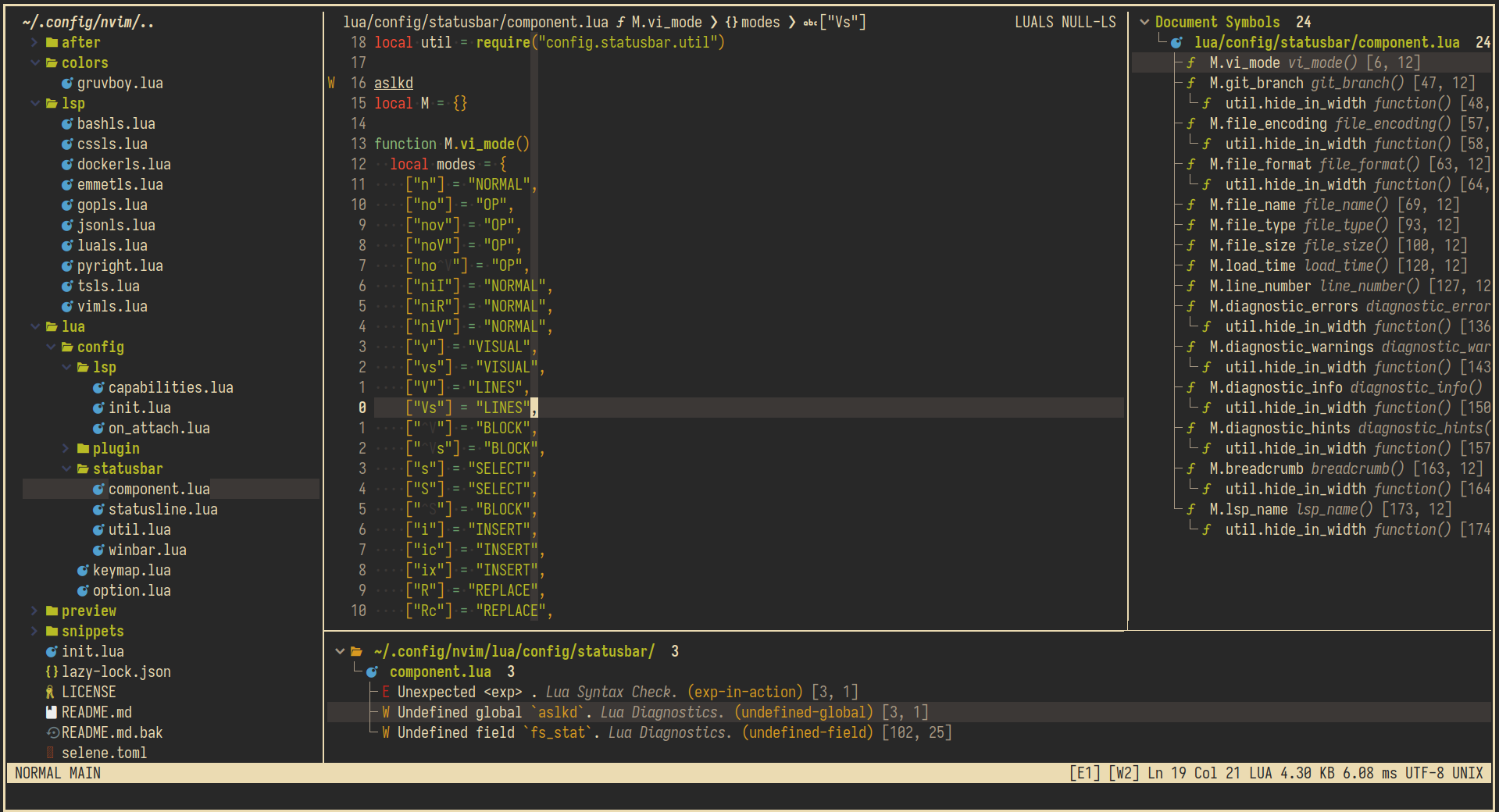
Task: Open cssls.lua in file tree
Action: click(x=112, y=144)
